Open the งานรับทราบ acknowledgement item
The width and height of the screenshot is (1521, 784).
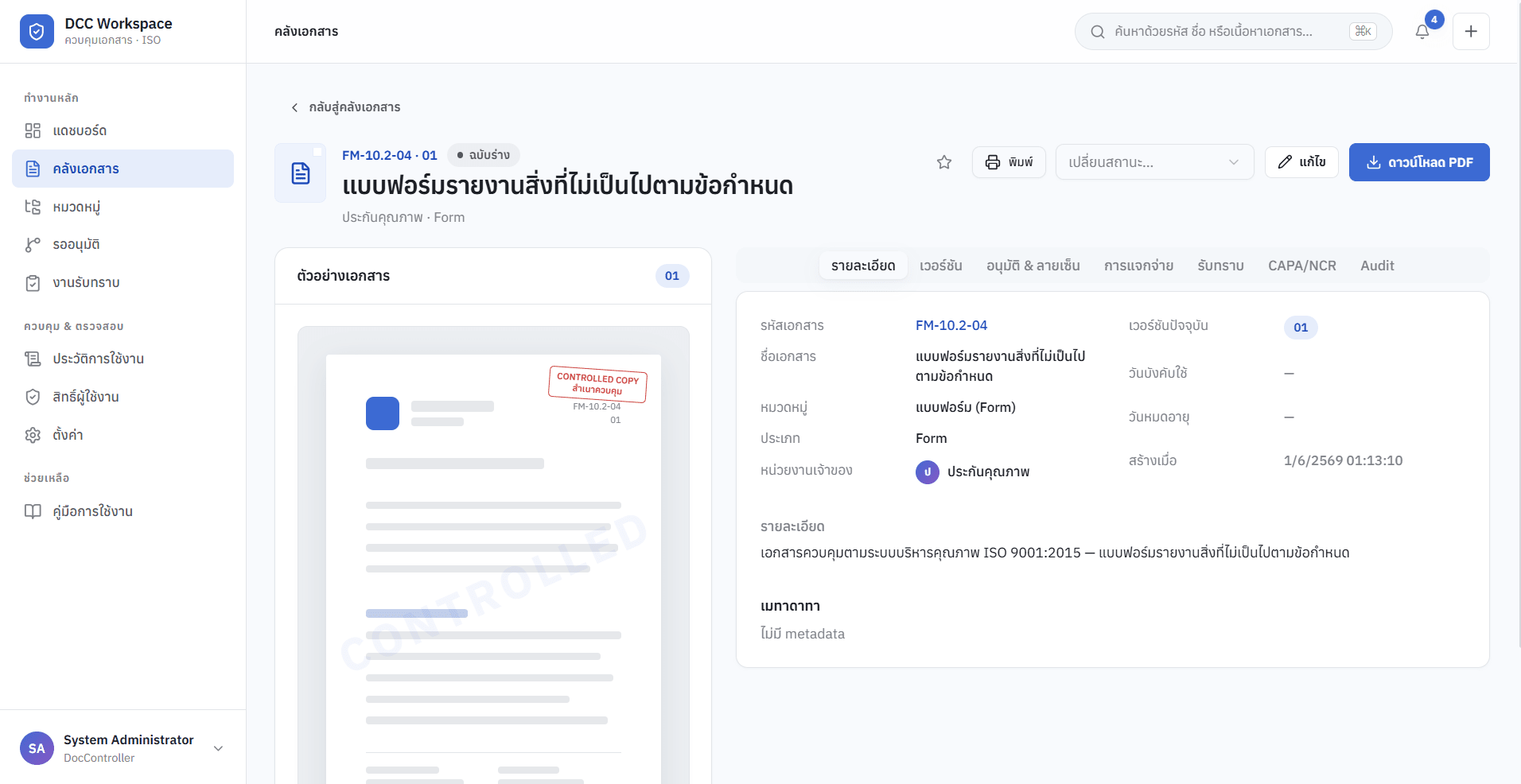(123, 282)
